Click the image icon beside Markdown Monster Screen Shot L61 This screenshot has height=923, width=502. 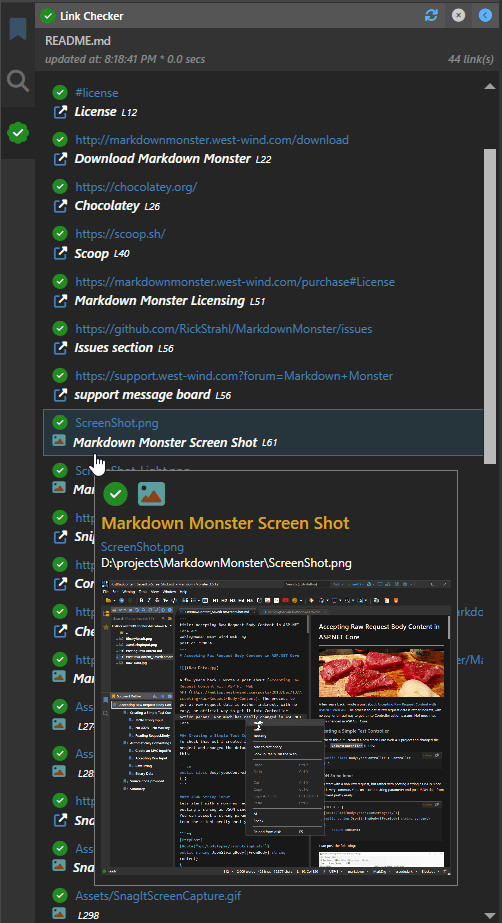[x=59, y=441]
